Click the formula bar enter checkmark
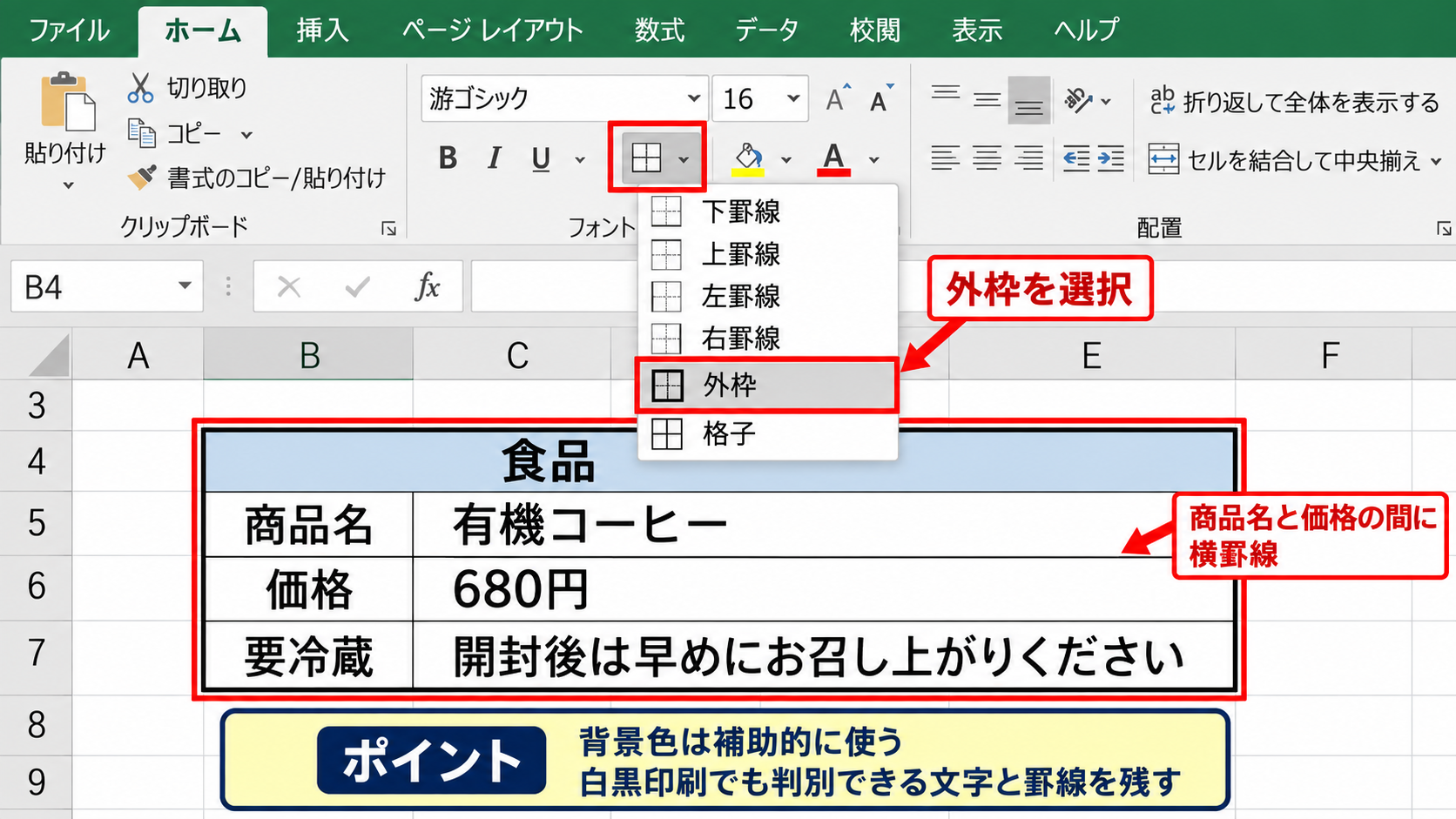1456x819 pixels. pos(357,286)
